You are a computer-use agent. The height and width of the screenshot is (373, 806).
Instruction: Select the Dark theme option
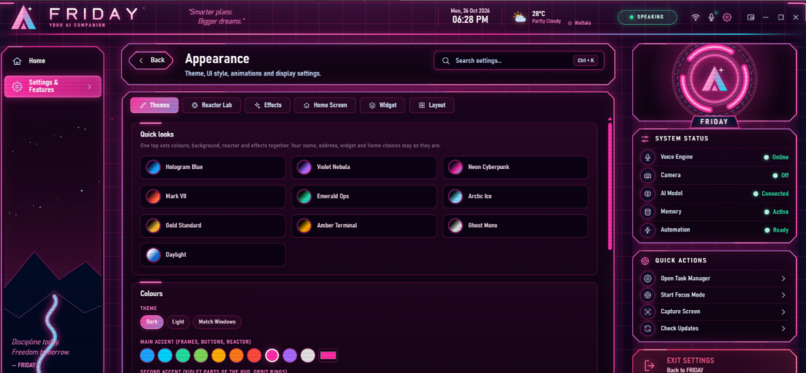[152, 322]
